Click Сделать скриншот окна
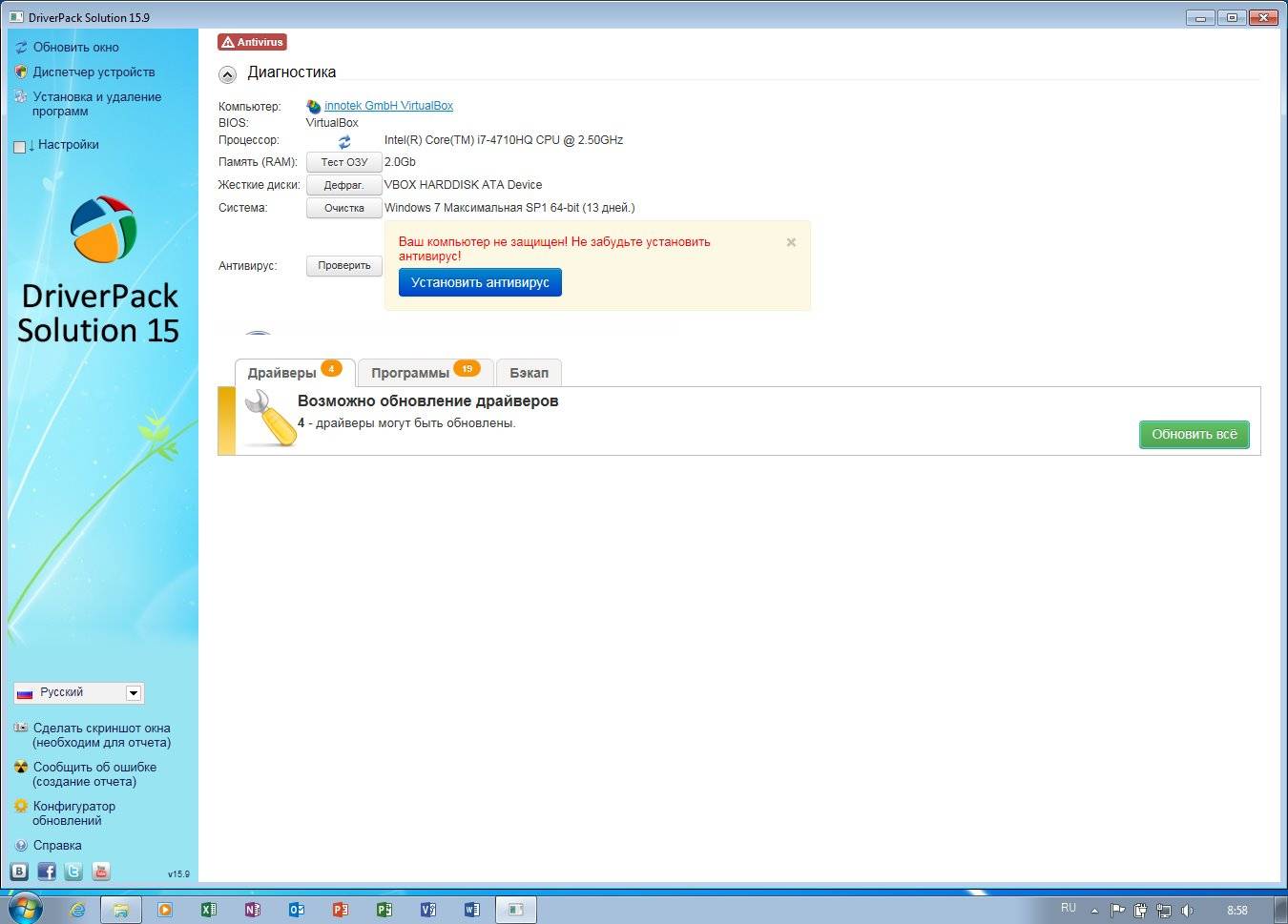 pyautogui.click(x=101, y=735)
